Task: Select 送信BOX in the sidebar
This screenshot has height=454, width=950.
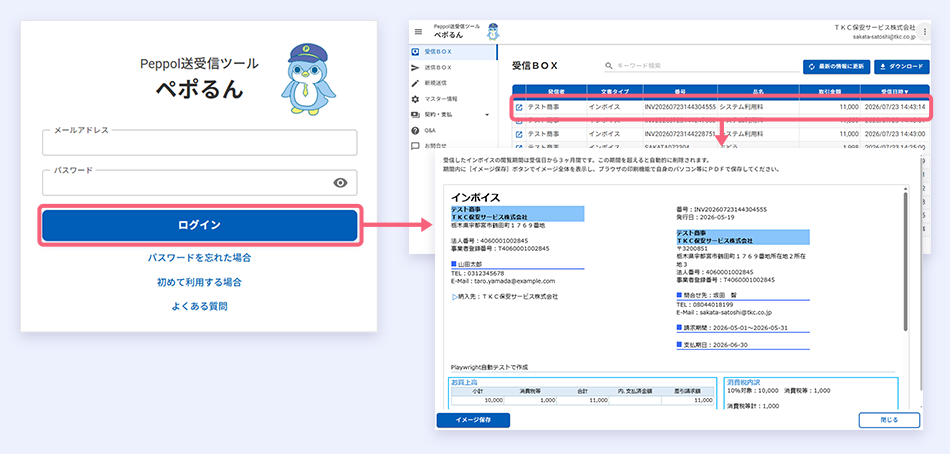Action: tap(453, 67)
